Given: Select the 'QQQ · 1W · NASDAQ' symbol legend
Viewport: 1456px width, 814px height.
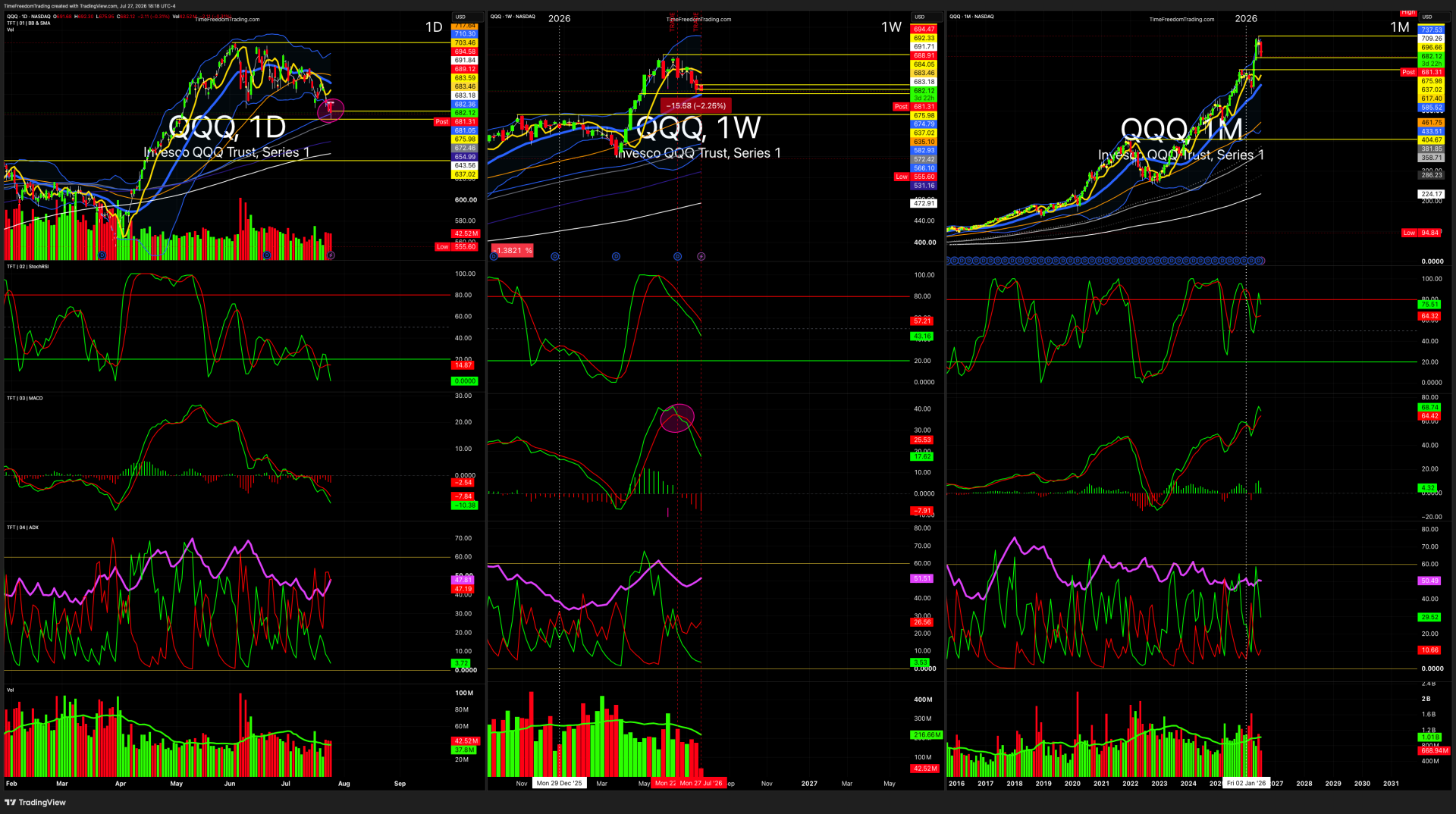Looking at the screenshot, I should tap(513, 16).
